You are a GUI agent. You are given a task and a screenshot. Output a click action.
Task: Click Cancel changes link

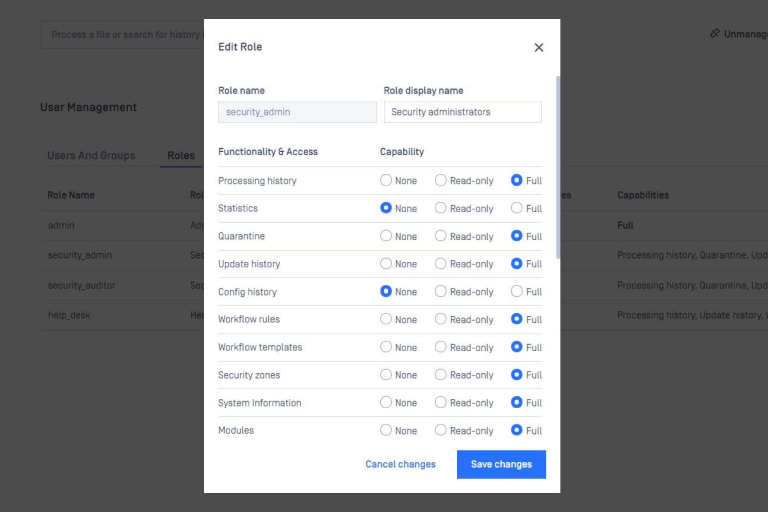tap(400, 464)
